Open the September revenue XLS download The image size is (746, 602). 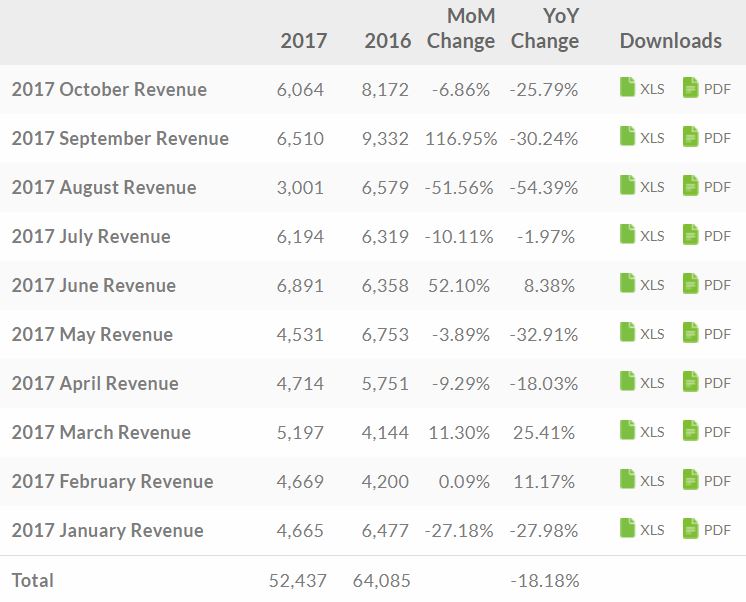[642, 137]
